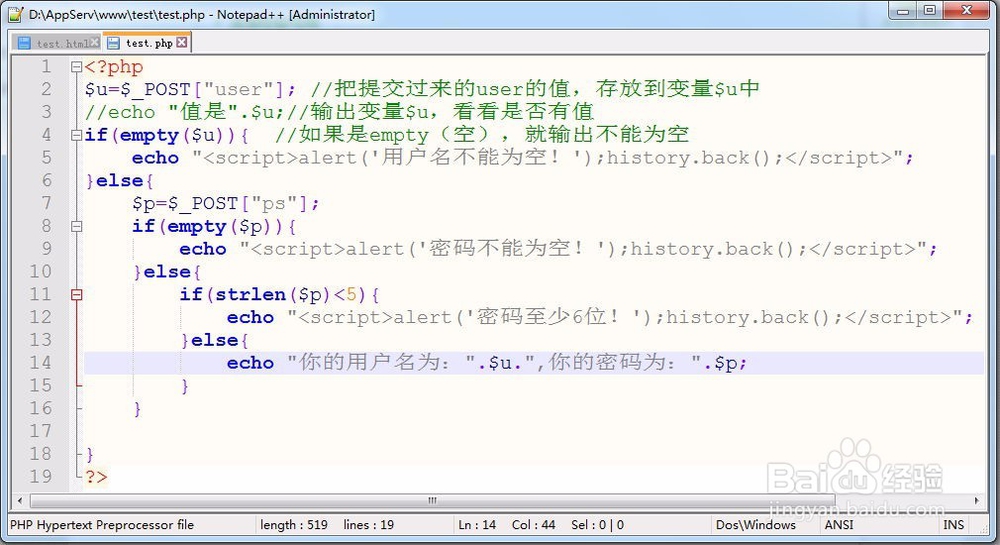The width and height of the screenshot is (1000, 545).
Task: Click line number 19 in the margin
Action: (40, 476)
